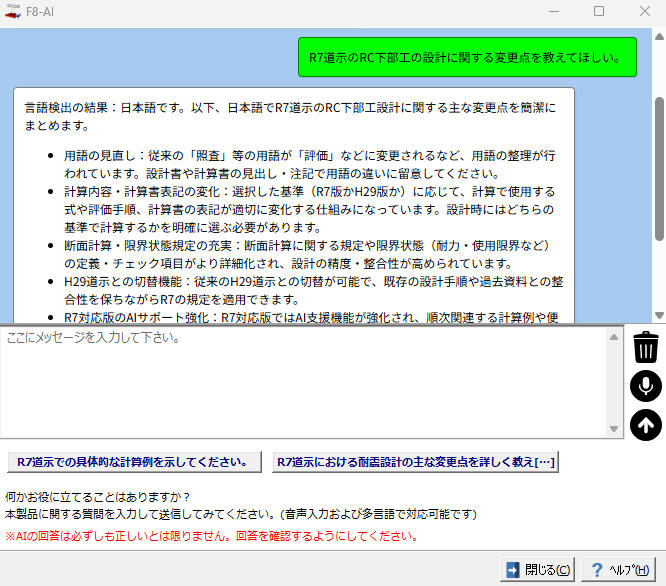Viewport: 666px width, 586px height.
Task: Click the green user message bubble
Action: (467, 57)
